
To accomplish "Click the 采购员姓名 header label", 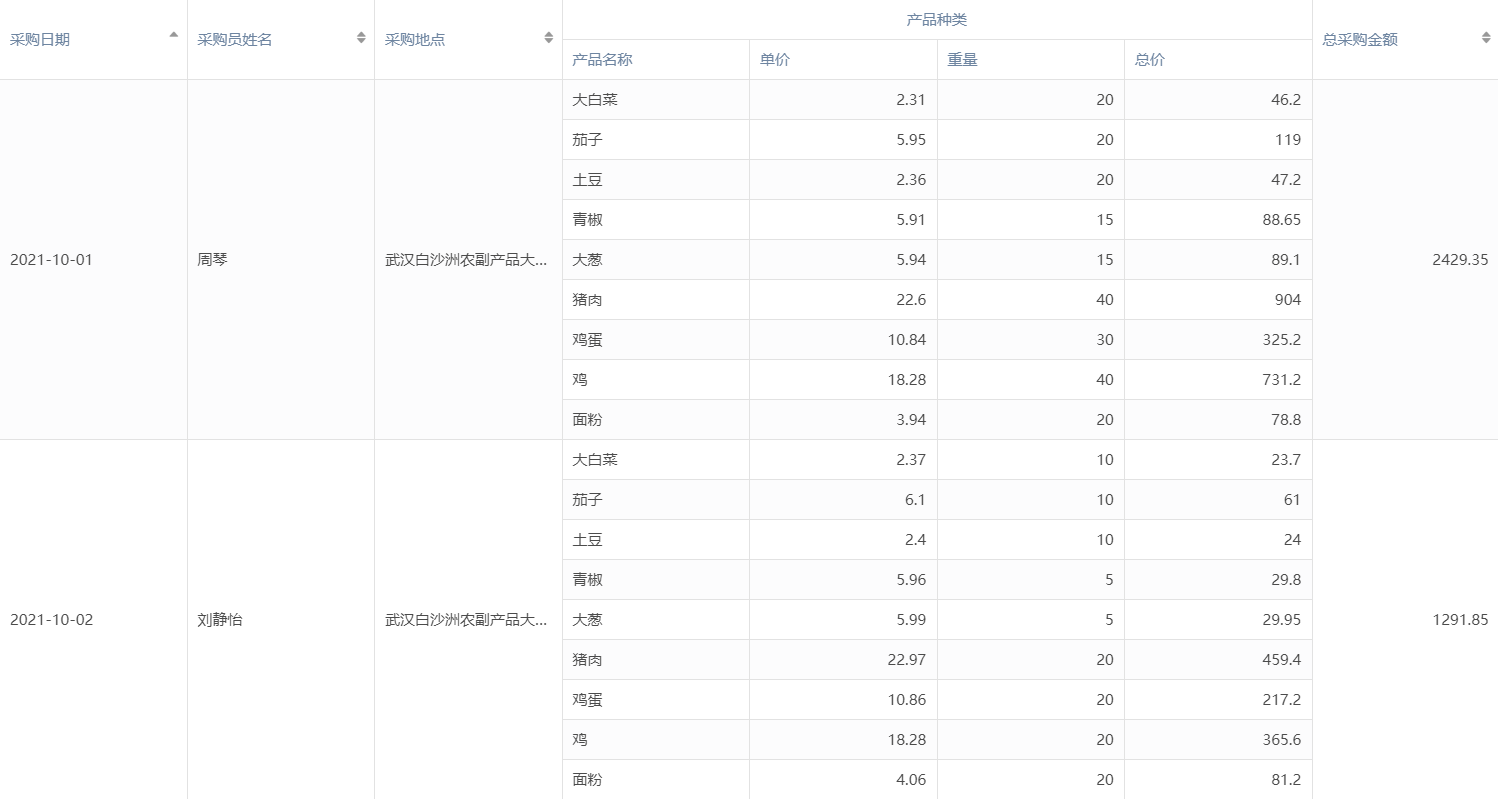I will pos(235,40).
